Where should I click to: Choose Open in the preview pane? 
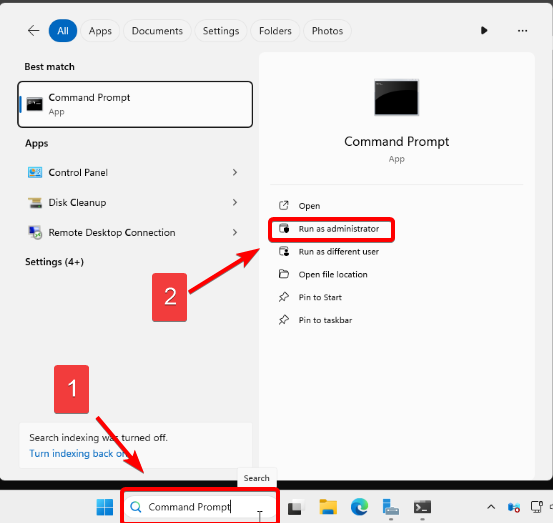(x=309, y=206)
